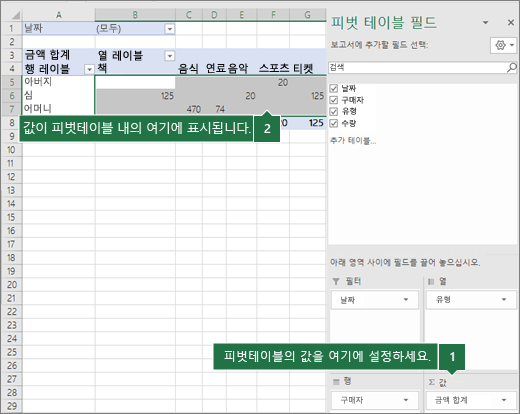Select row 20 header

tap(11, 285)
